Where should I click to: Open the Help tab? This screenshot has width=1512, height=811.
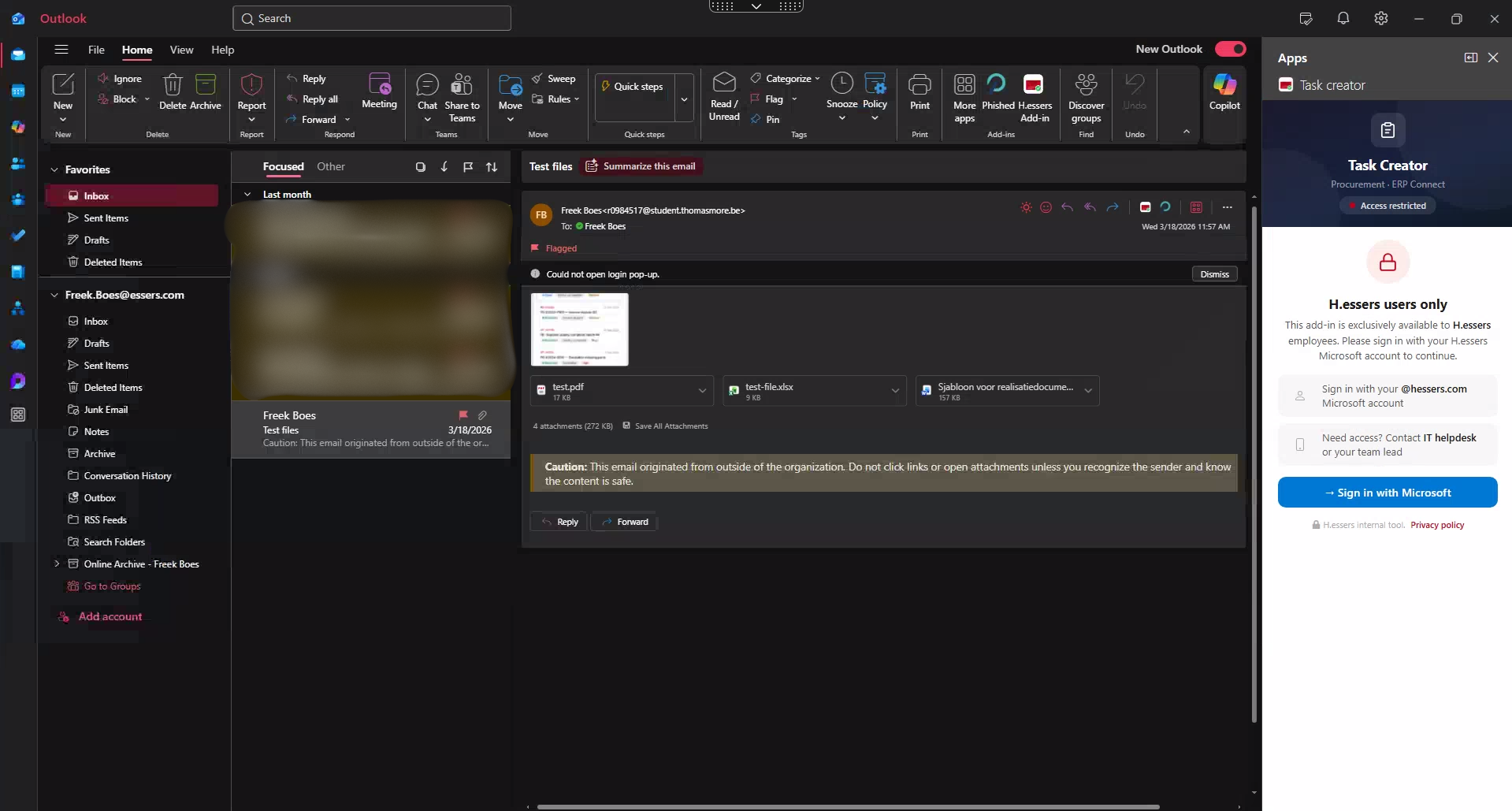click(223, 50)
